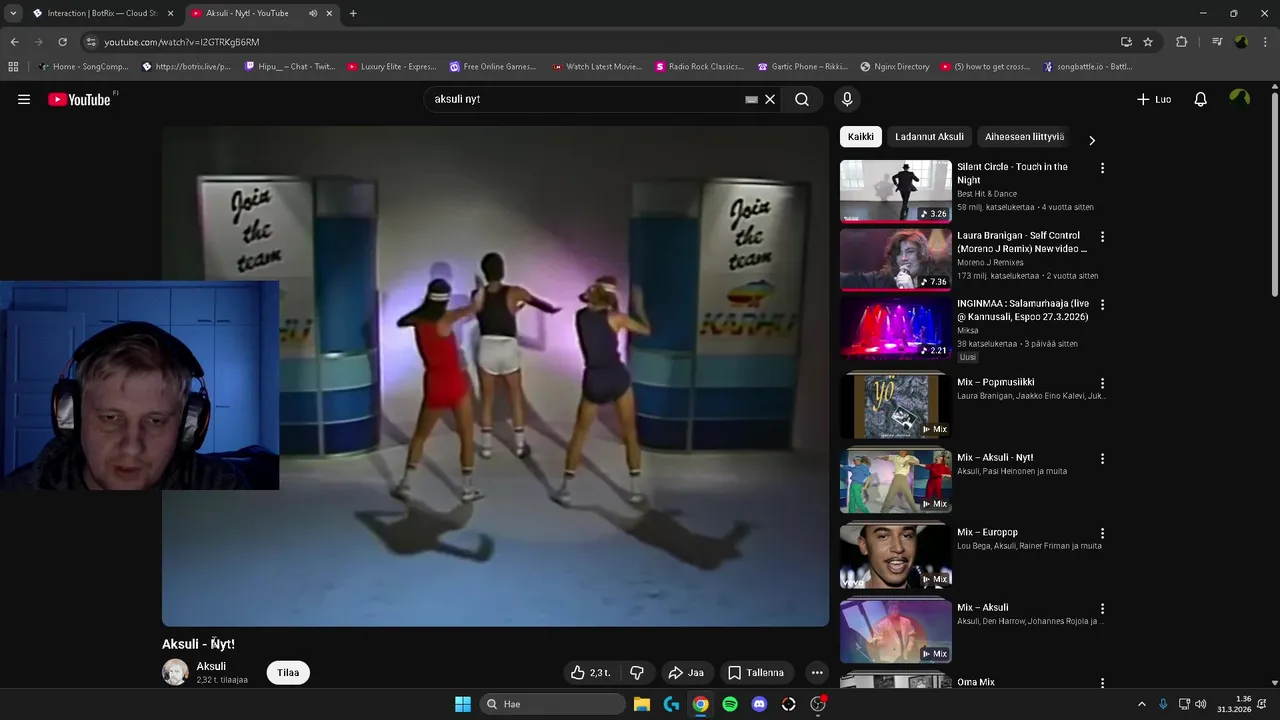The width and height of the screenshot is (1280, 720).
Task: Install or cast page icon in address bar
Action: pyautogui.click(x=1126, y=42)
